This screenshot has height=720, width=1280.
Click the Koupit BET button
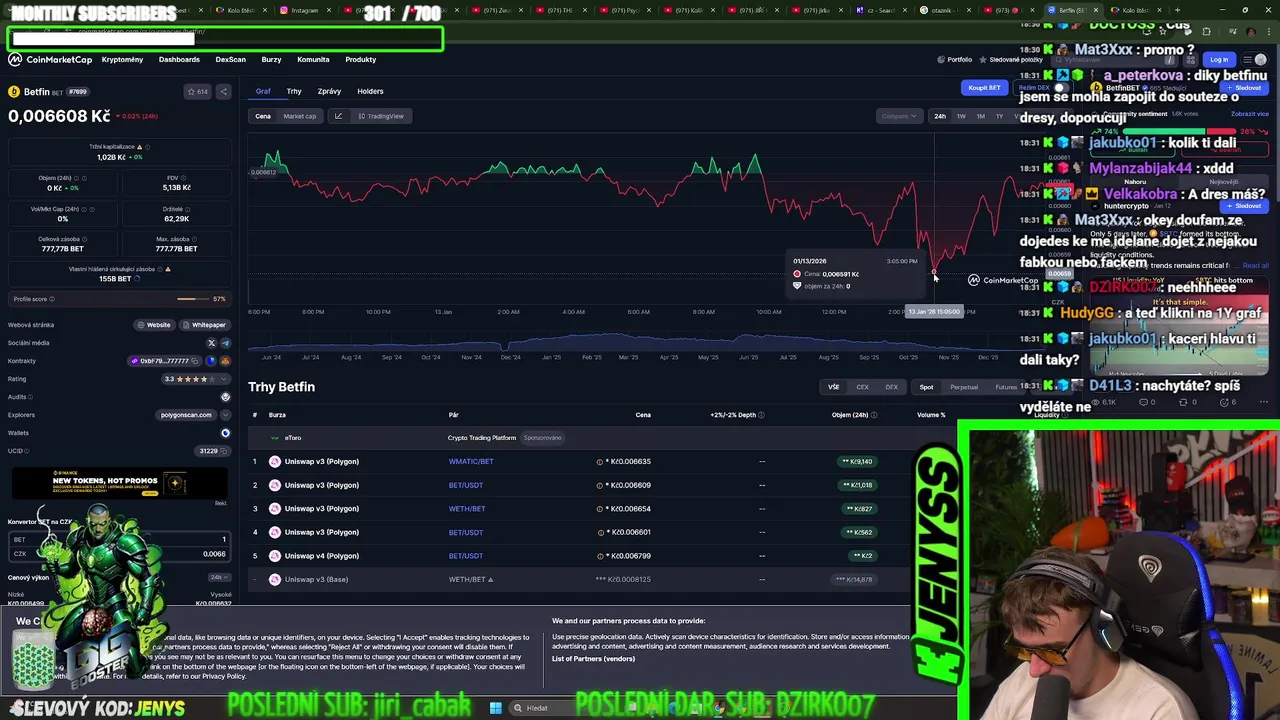click(984, 88)
